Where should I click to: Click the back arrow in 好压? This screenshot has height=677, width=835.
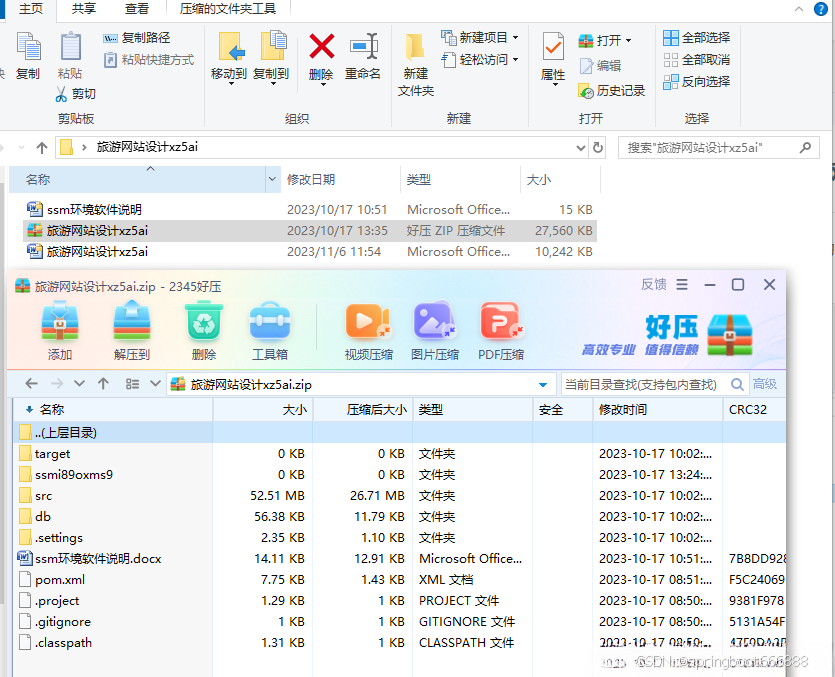(31, 384)
